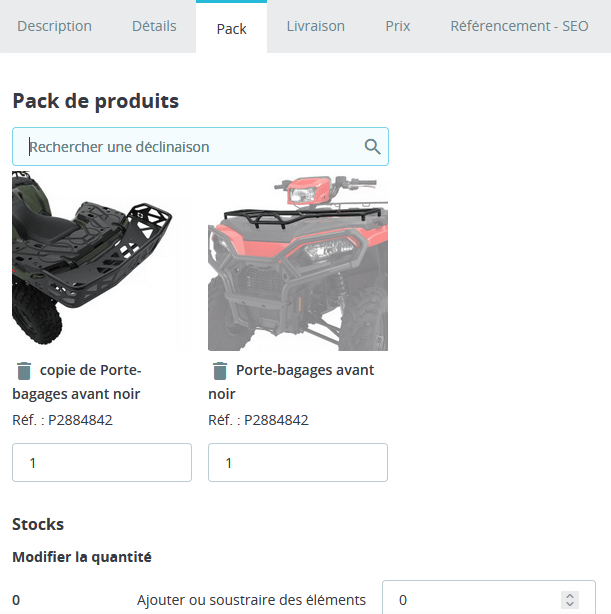Screen dimensions: 611x614
Task: Click the "Ajouter ou soustraire des éléments" input
Action: [x=470, y=600]
